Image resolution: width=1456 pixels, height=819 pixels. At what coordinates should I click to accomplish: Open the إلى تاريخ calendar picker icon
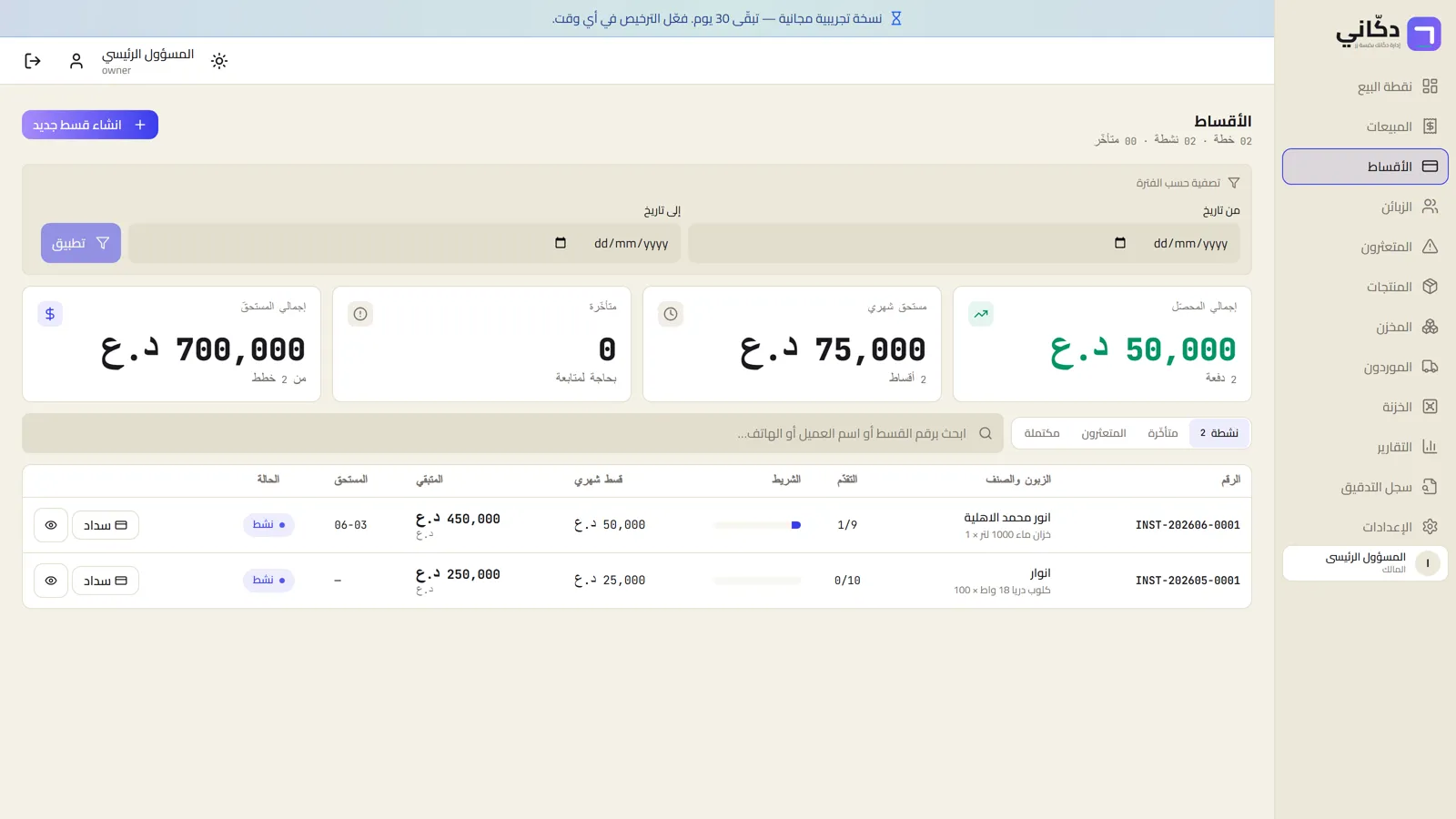click(561, 243)
